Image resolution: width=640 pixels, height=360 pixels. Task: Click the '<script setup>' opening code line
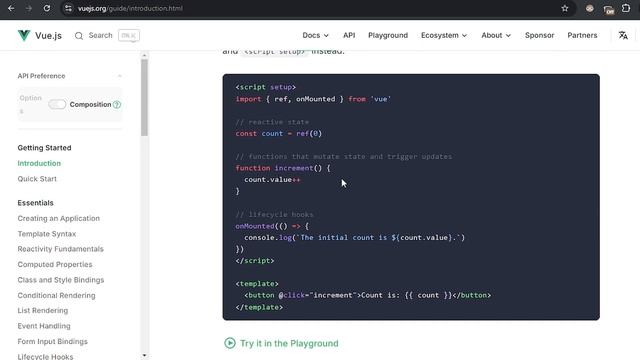click(x=265, y=87)
